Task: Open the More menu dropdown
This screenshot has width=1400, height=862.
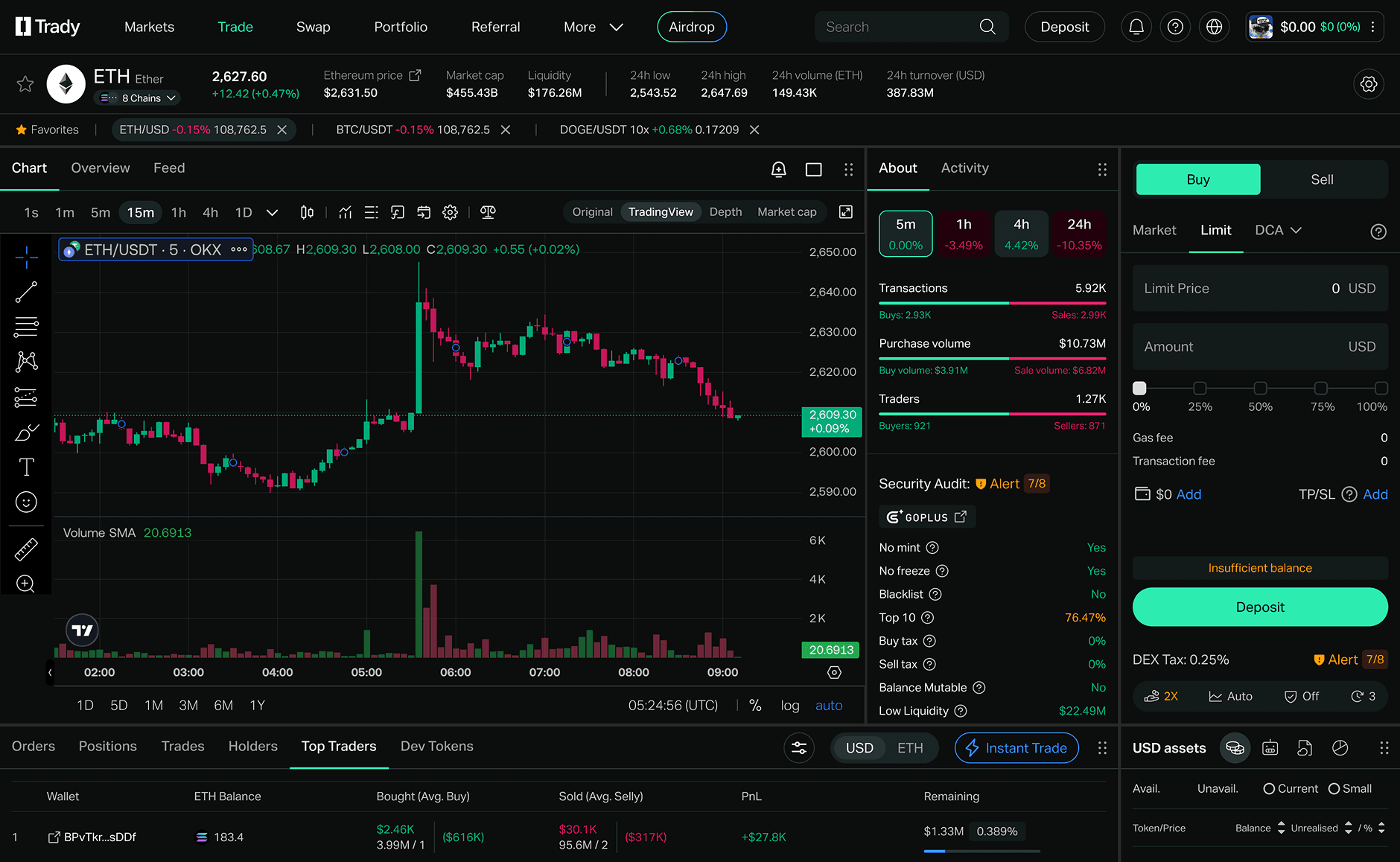Action: click(x=593, y=27)
